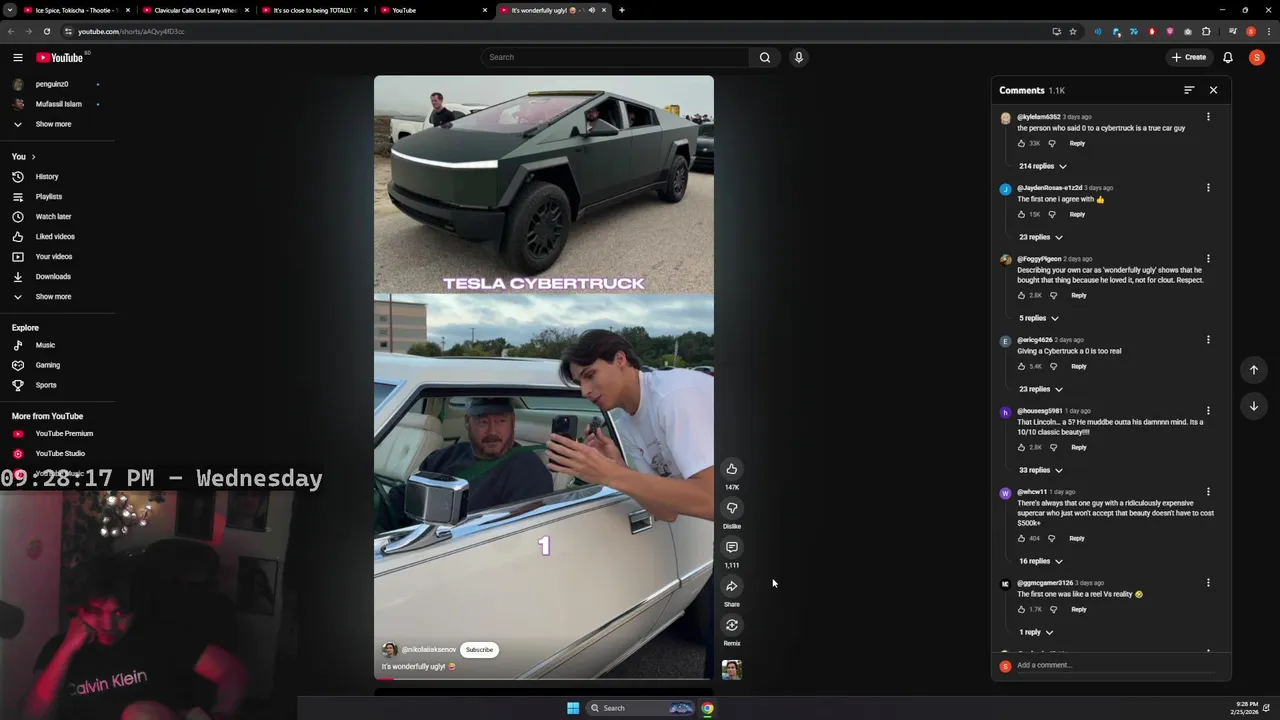
Task: Go to the YouTube home logo
Action: (60, 57)
